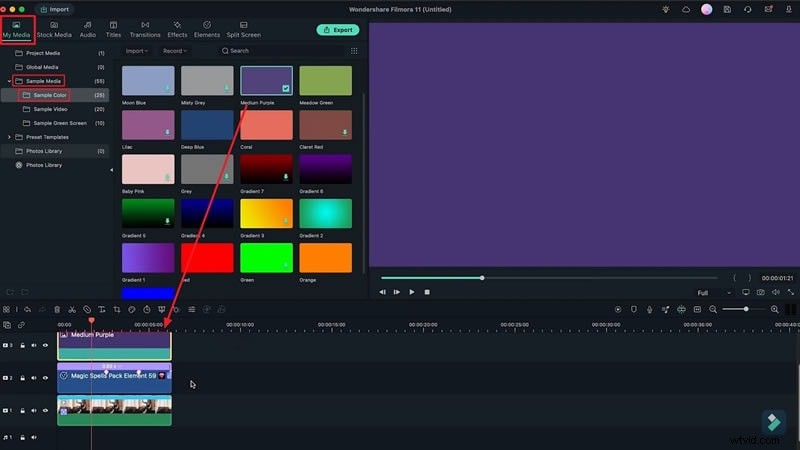The height and width of the screenshot is (450, 800).
Task: Click the Zoom in magnifier icon
Action: coord(774,310)
